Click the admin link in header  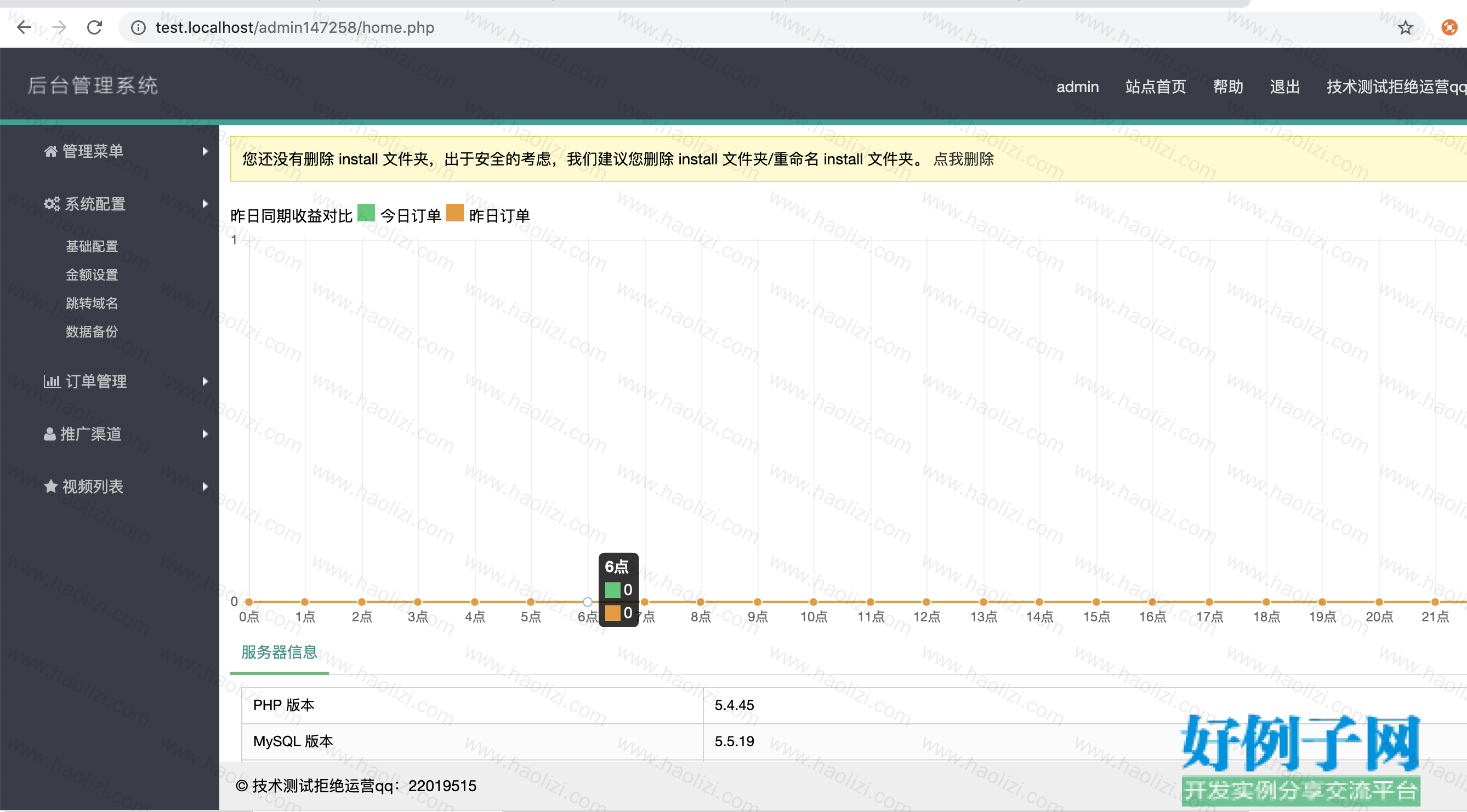(1077, 87)
